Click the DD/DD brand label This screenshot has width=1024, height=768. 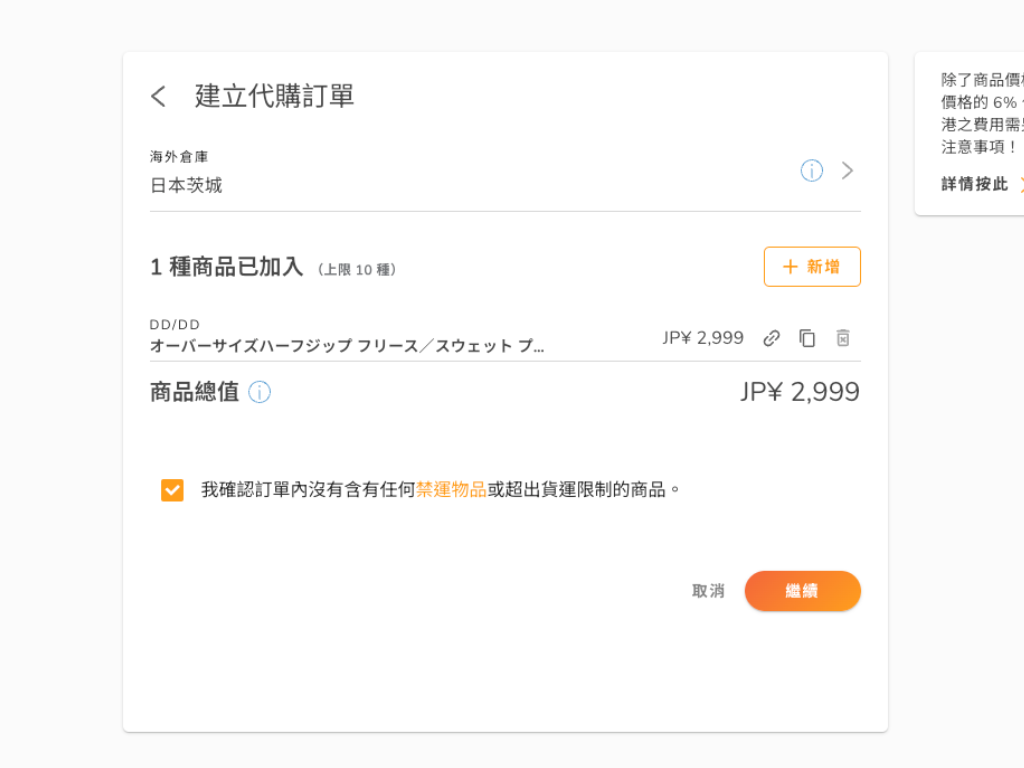point(175,325)
